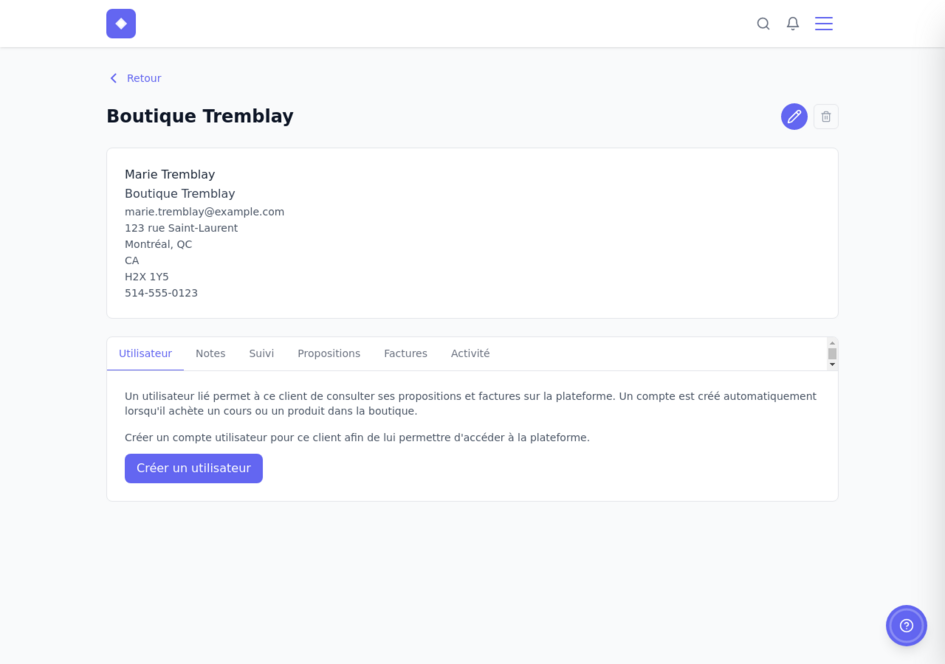The width and height of the screenshot is (945, 664).
Task: Click the tab bar scrollbar down arrow
Action: point(832,364)
